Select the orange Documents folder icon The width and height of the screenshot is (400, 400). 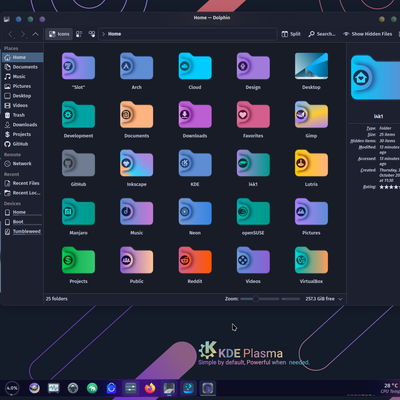(x=137, y=115)
